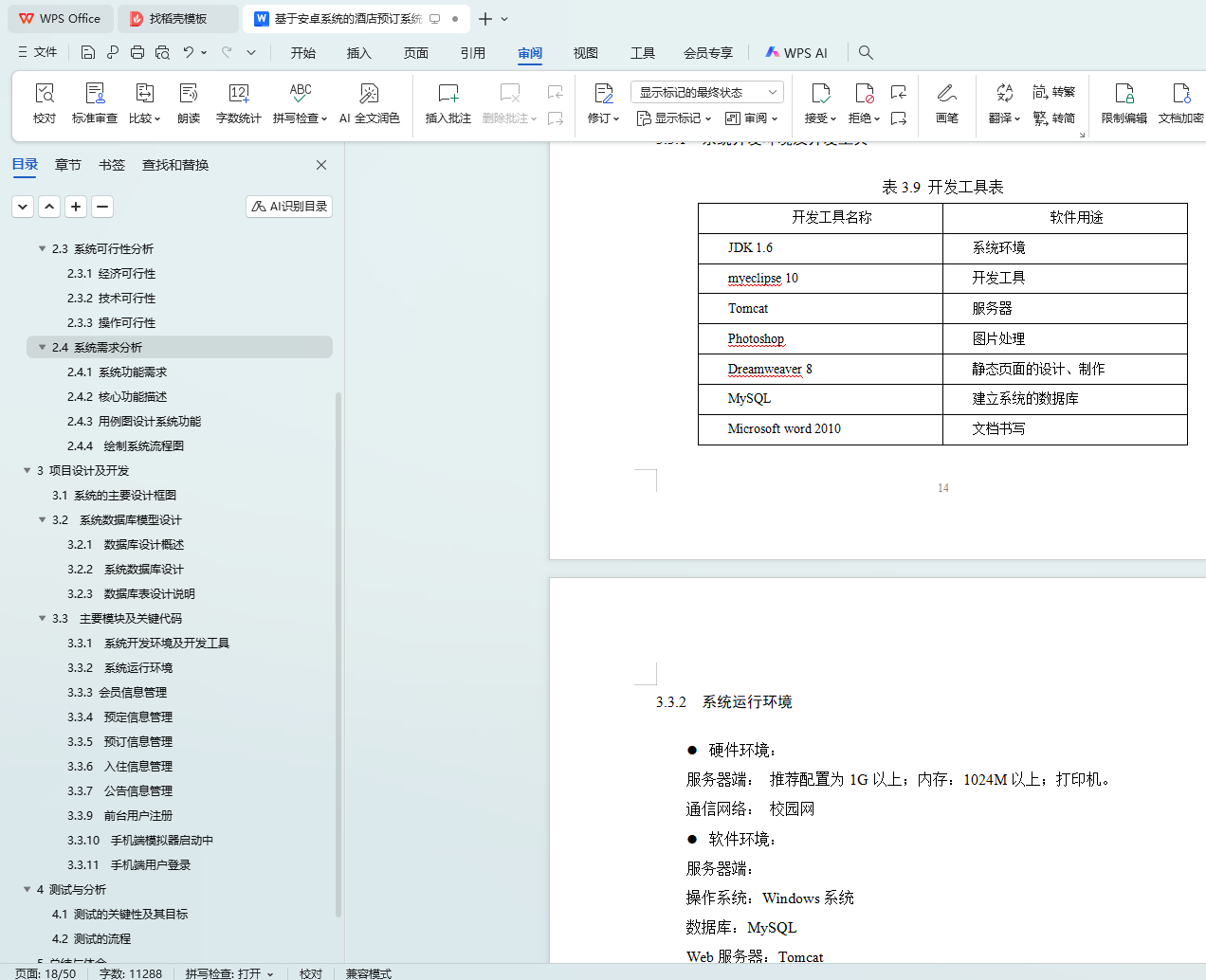Switch to 章节 tab in navigation pane

(x=68, y=165)
